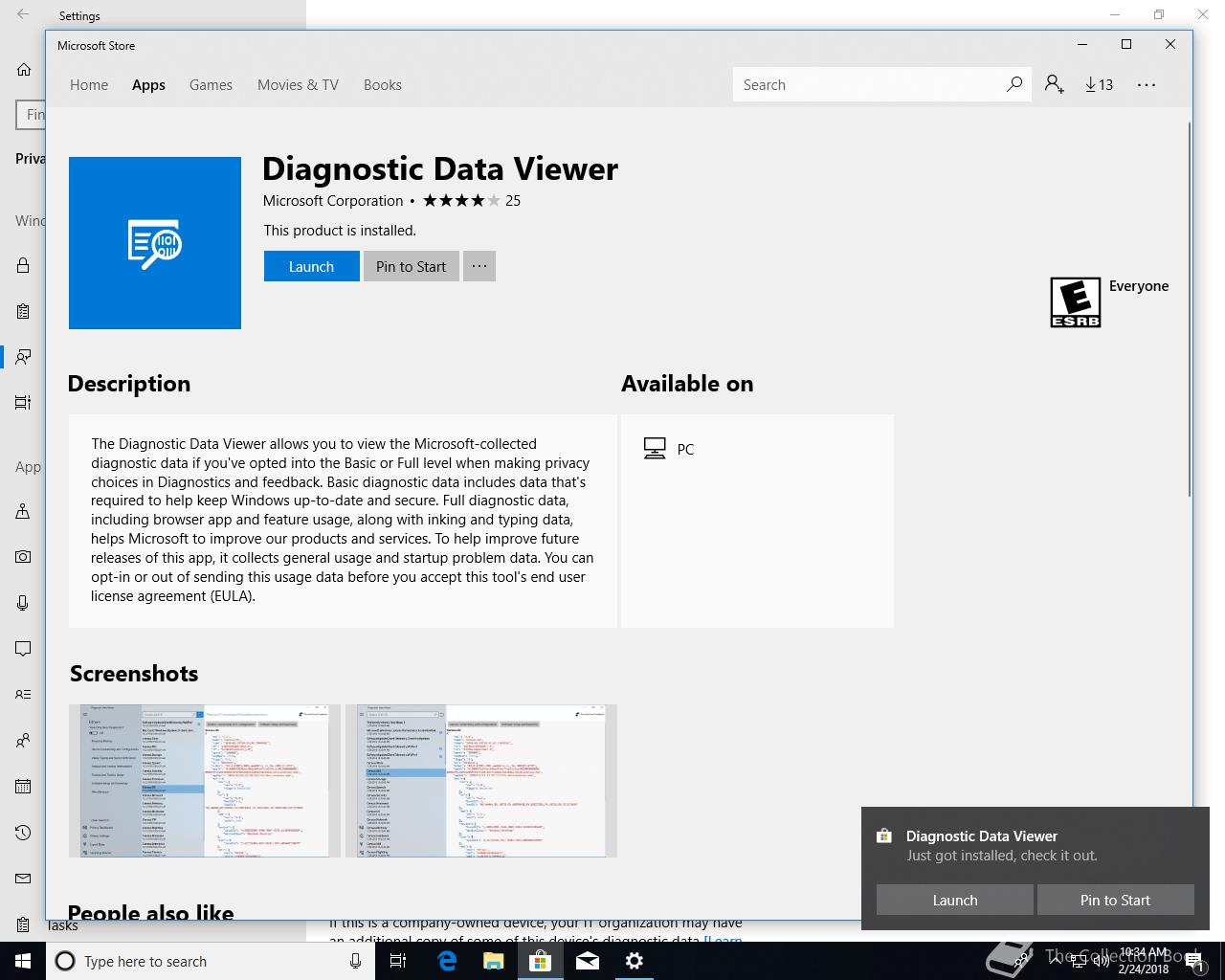Click the ESRB Everyone rating icon

(x=1075, y=302)
